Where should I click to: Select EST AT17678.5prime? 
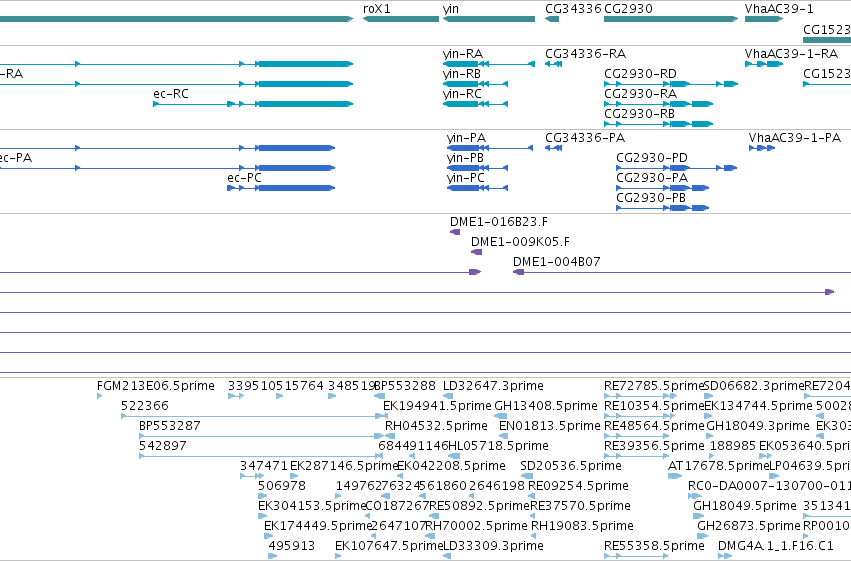pyautogui.click(x=675, y=476)
